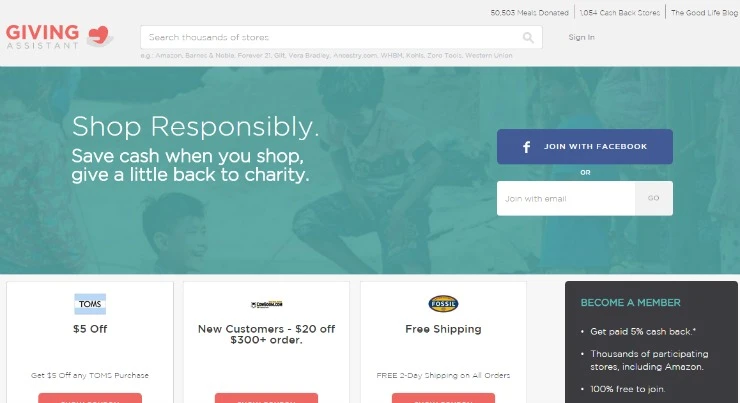
Task: Open the Sign In link
Action: (581, 37)
